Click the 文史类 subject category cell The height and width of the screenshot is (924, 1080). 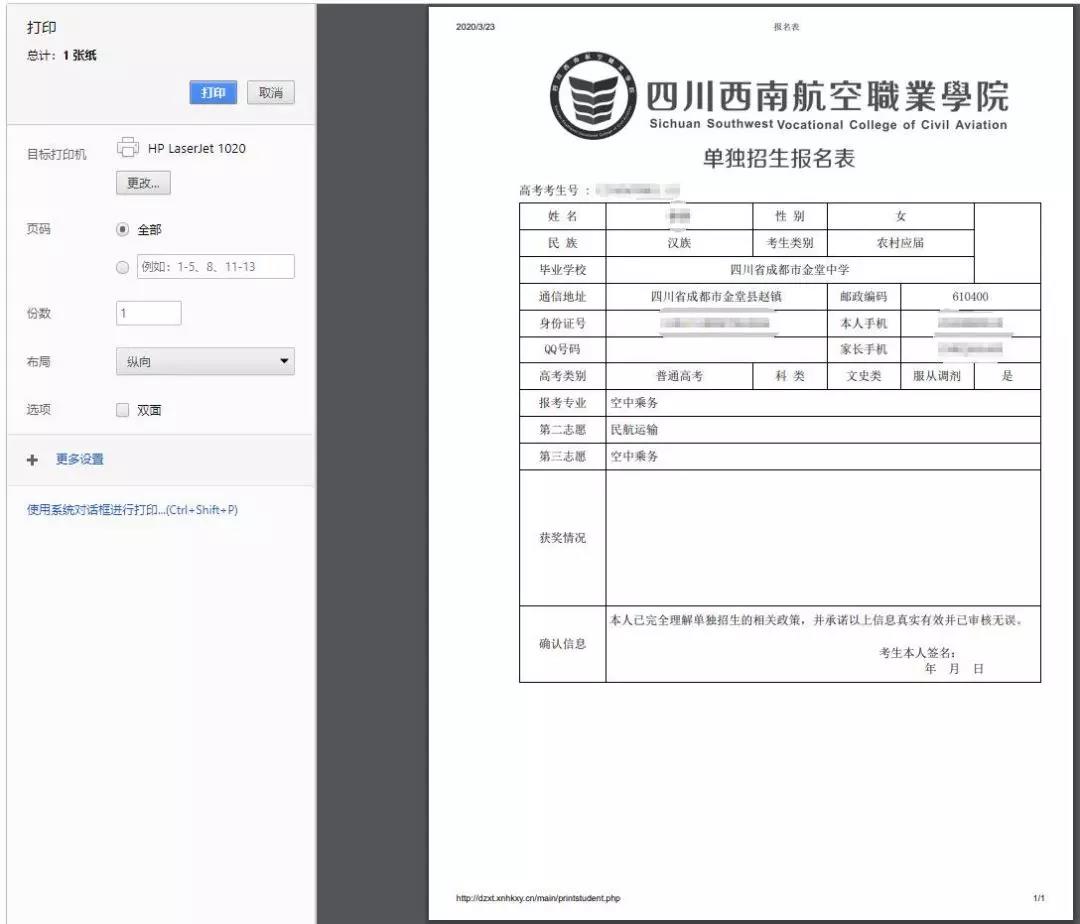(x=864, y=376)
